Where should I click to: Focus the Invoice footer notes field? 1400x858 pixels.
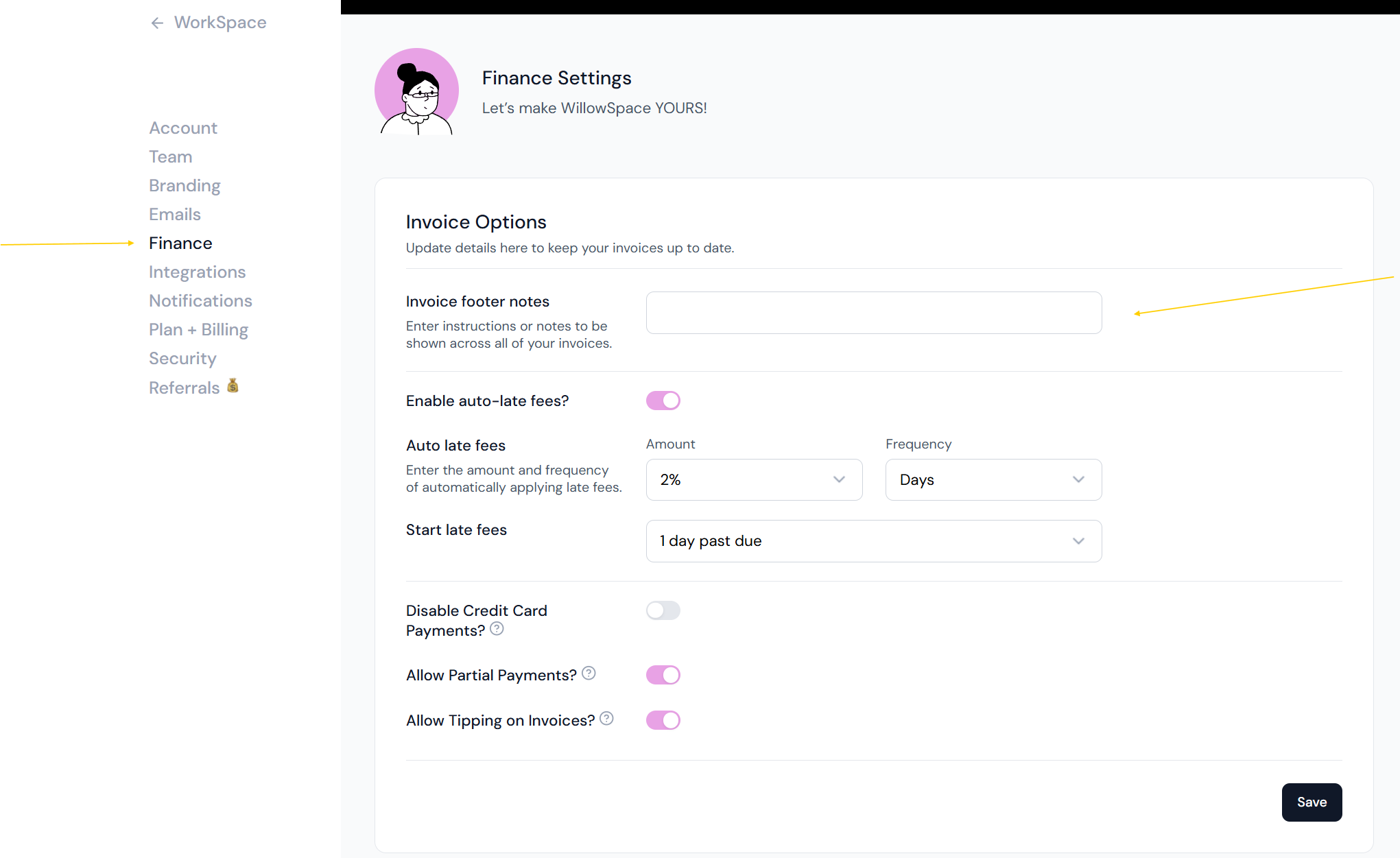tap(874, 313)
